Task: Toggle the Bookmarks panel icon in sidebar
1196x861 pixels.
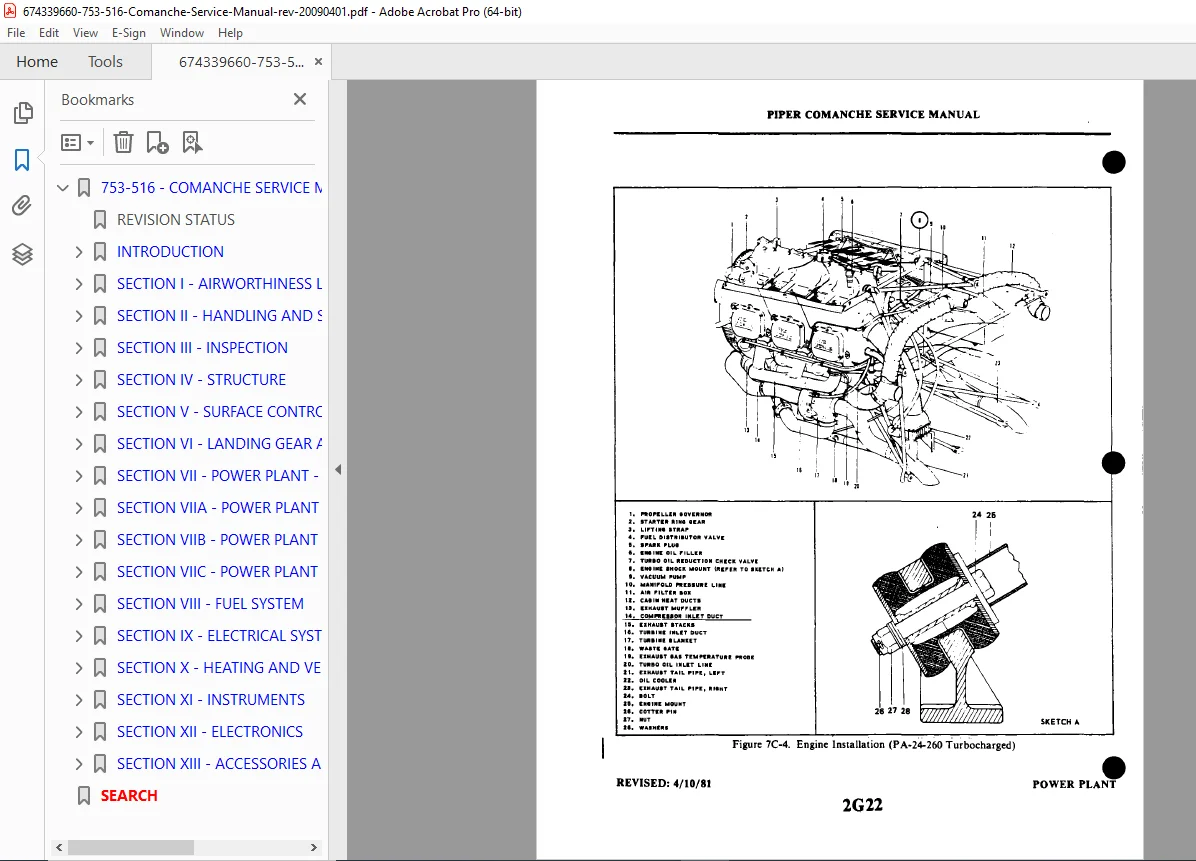Action: (22, 159)
